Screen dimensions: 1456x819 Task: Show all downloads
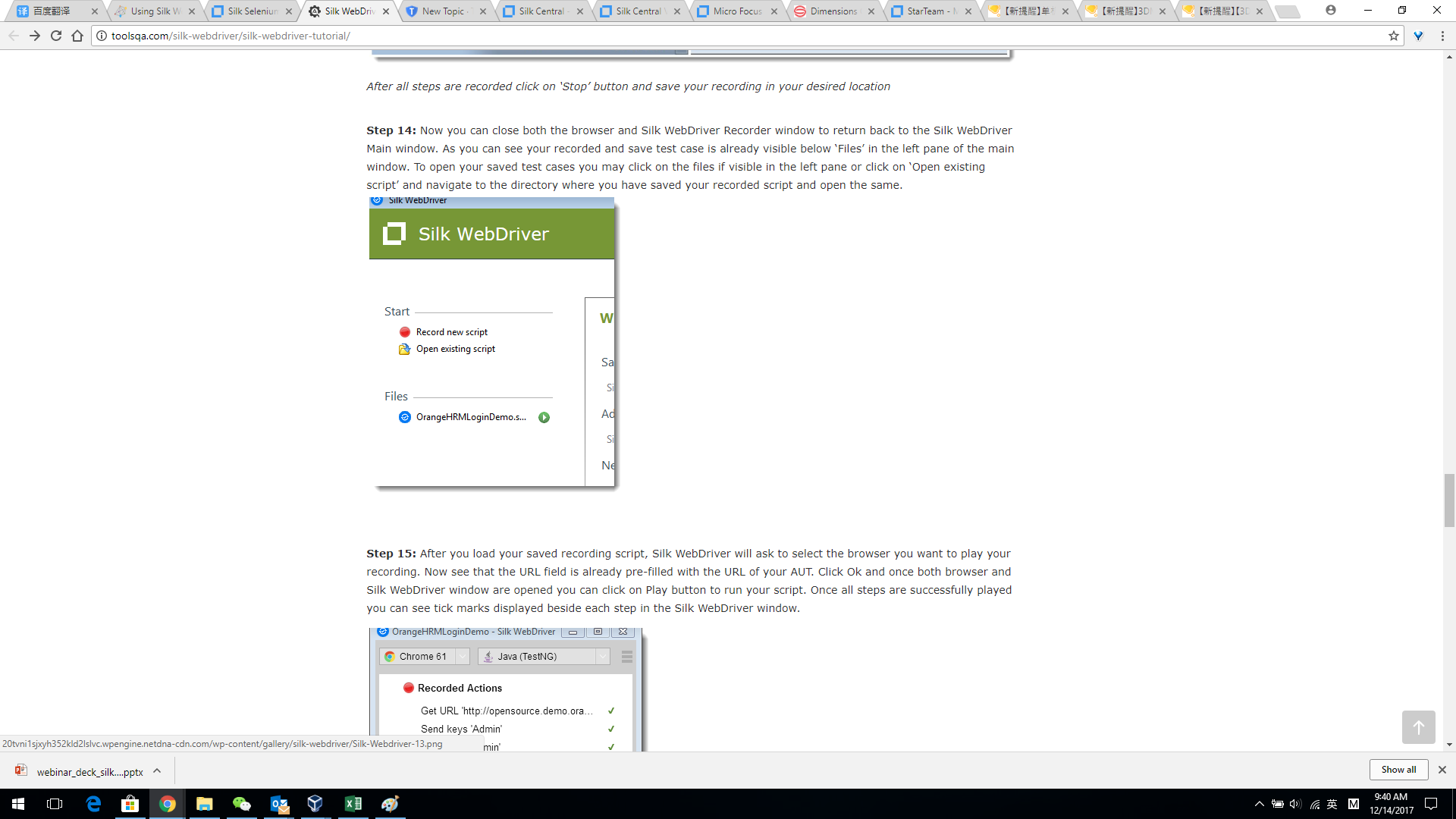click(1398, 770)
